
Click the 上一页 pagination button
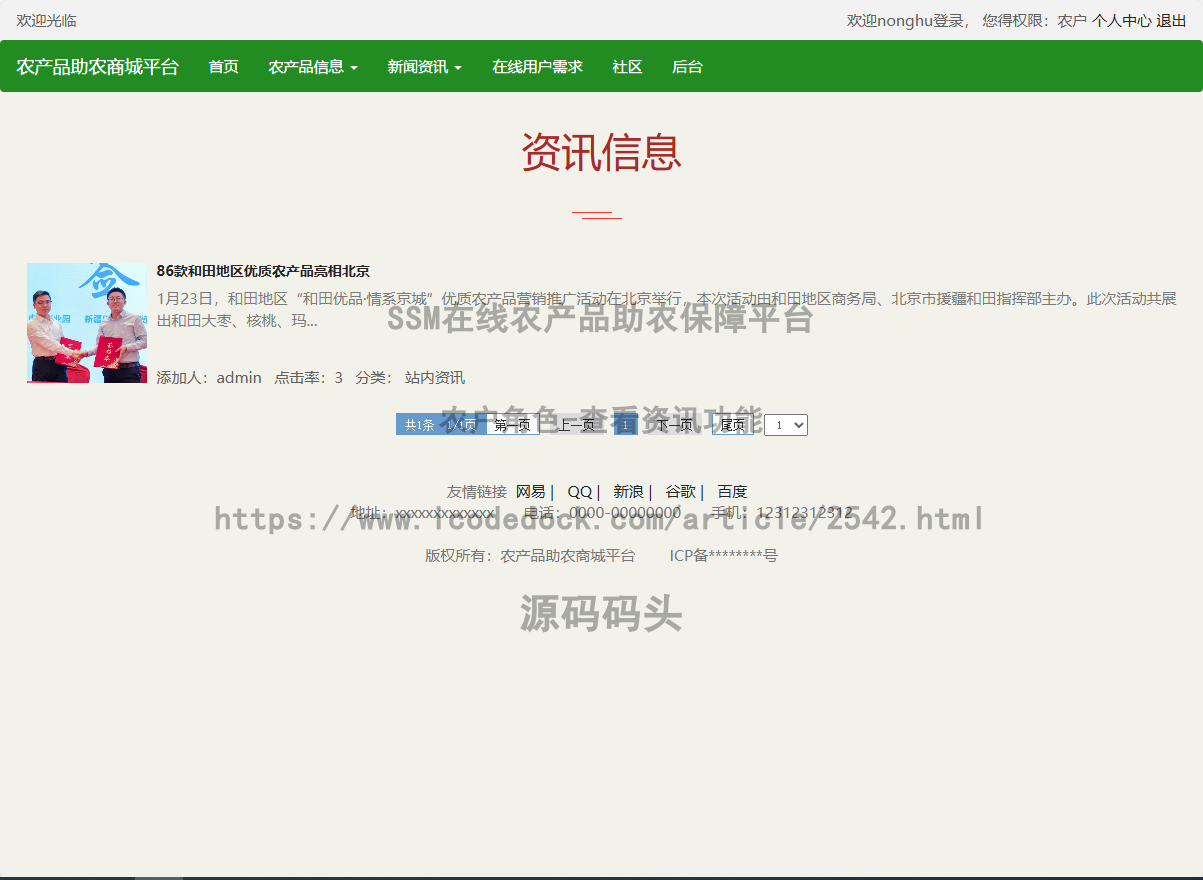tap(576, 425)
